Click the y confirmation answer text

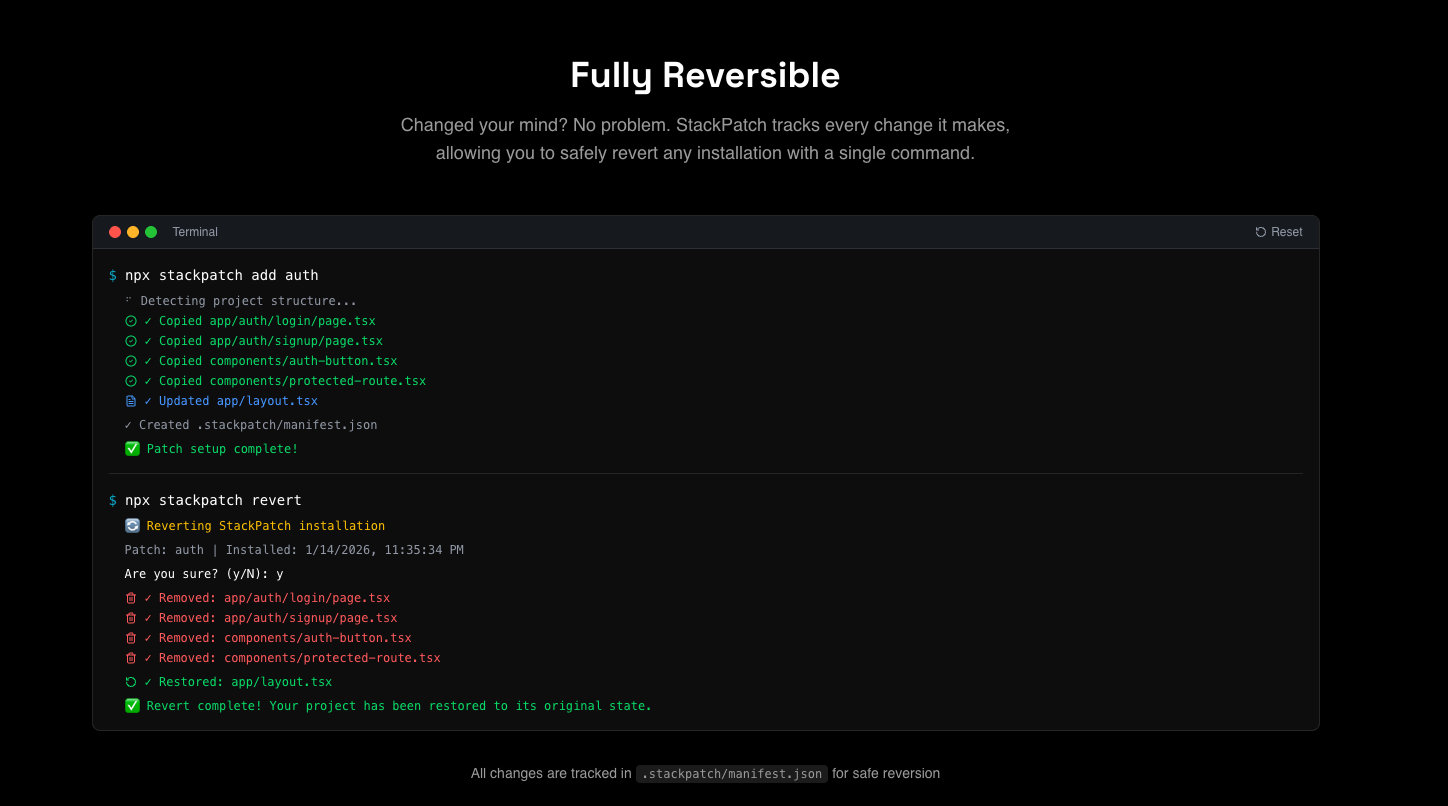(278, 574)
